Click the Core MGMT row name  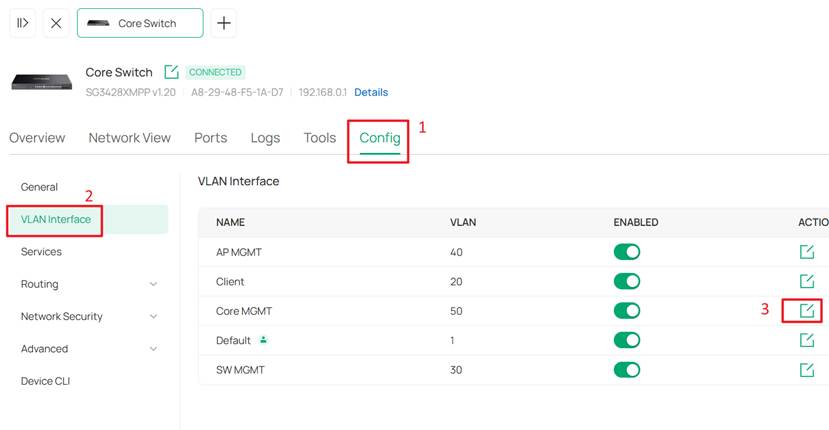[x=244, y=311]
